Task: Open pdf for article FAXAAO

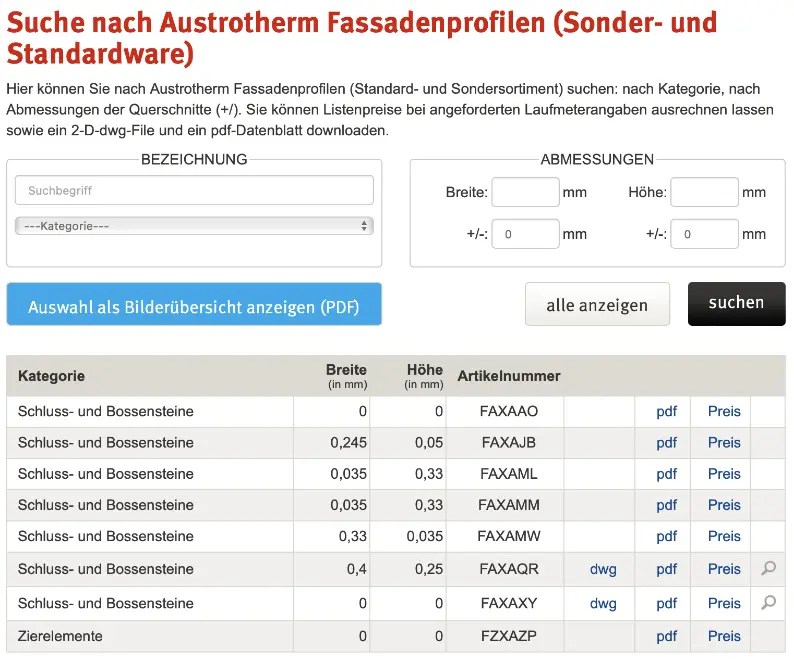Action: (666, 412)
